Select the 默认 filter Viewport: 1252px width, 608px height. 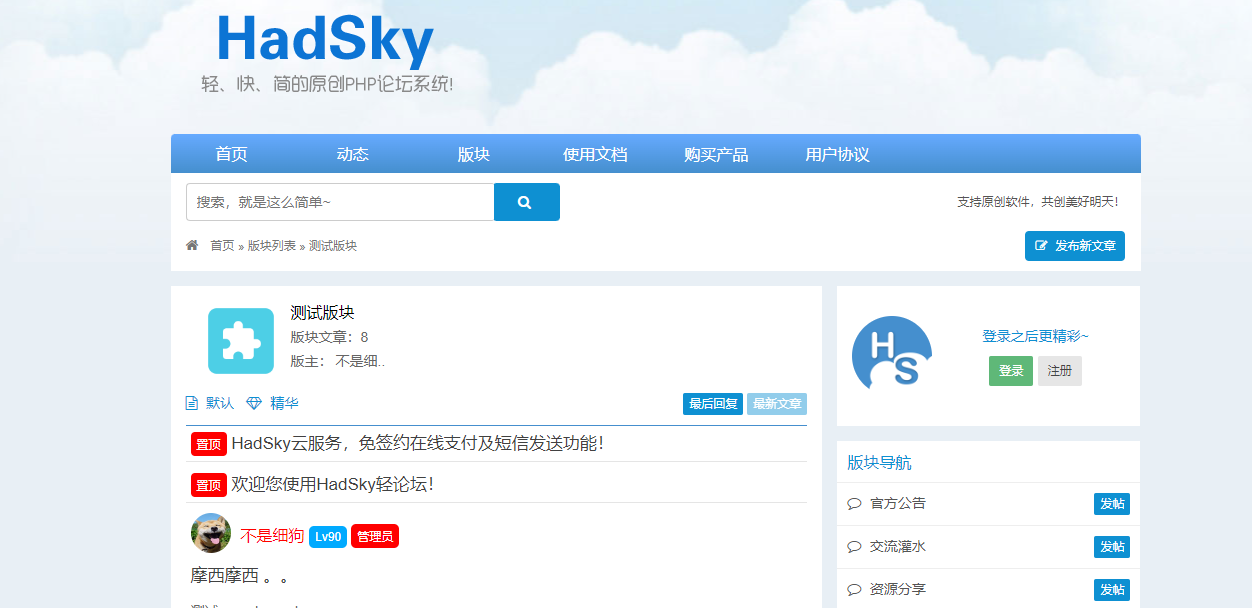tap(220, 403)
